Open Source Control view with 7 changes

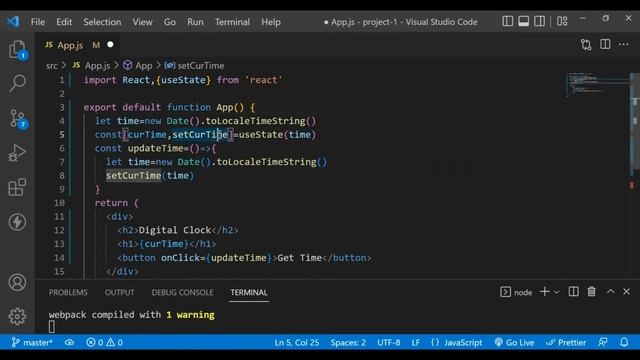click(17, 119)
